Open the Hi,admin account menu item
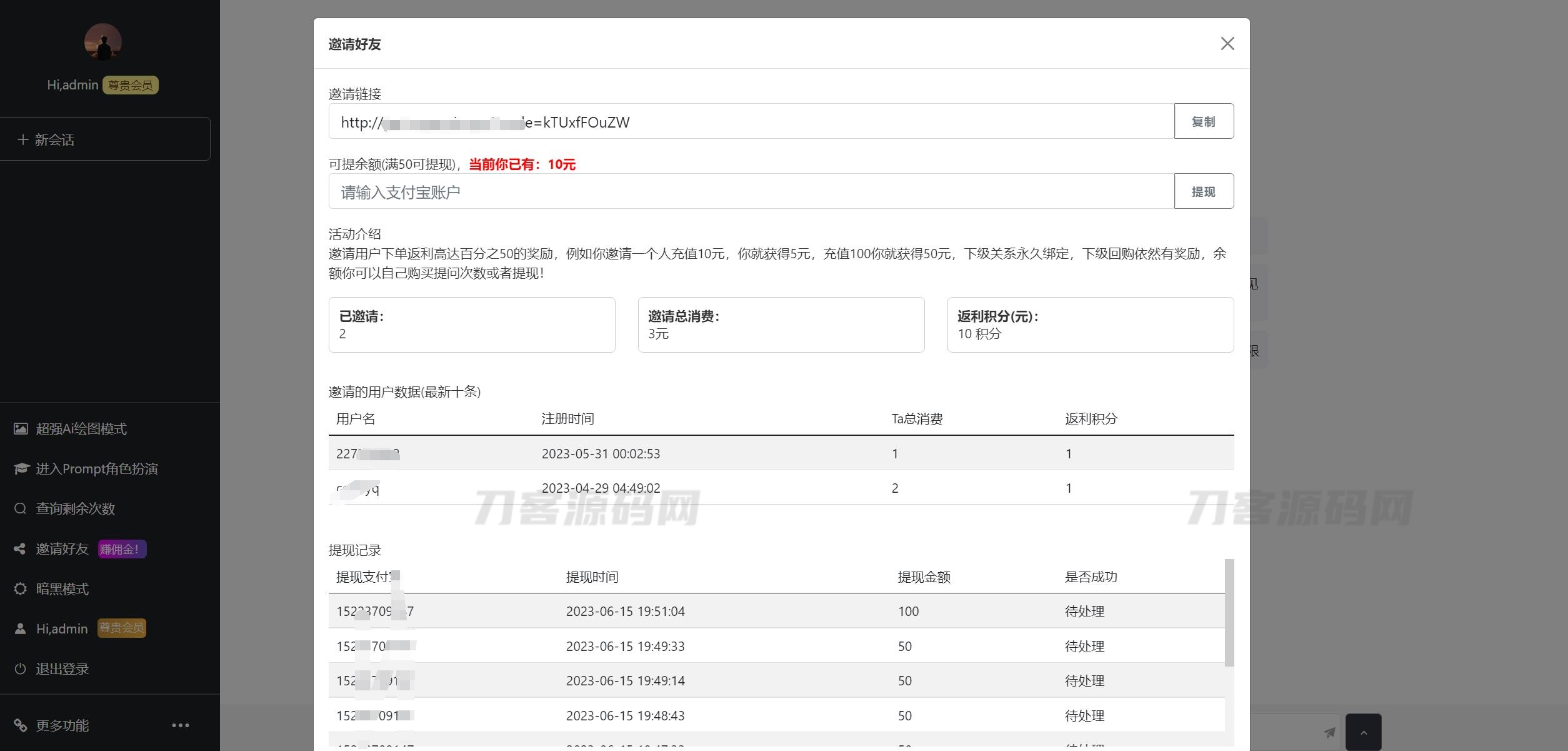 pos(62,629)
